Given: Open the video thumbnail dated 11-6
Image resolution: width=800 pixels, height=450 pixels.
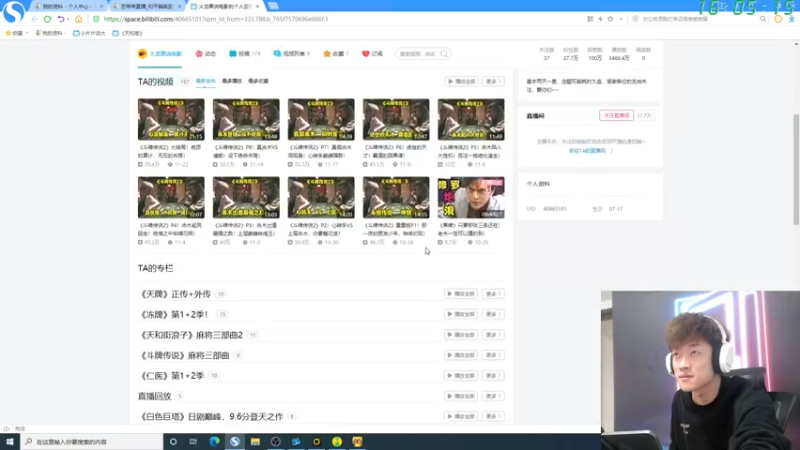Looking at the screenshot, I should click(x=471, y=119).
